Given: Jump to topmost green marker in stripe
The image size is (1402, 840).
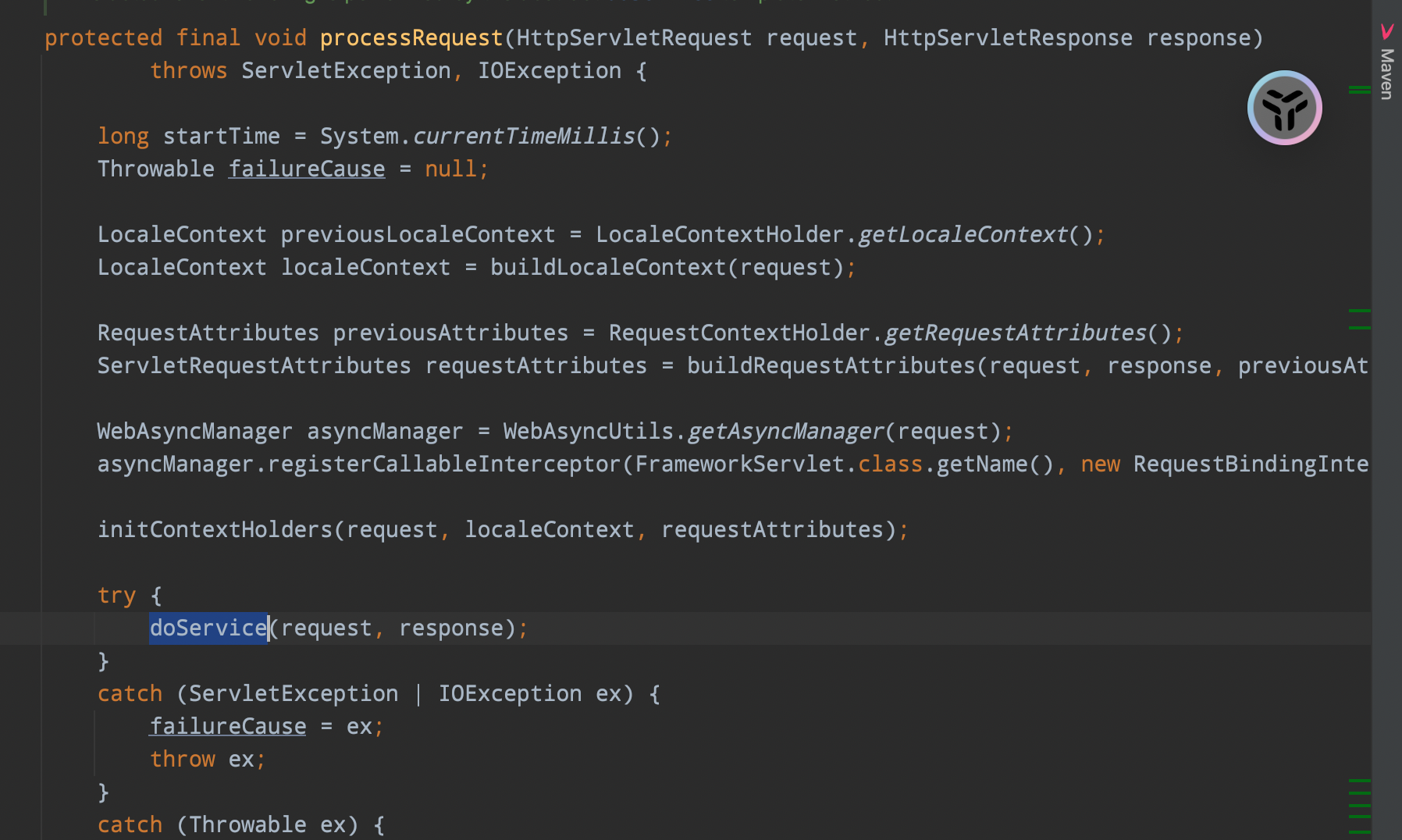Looking at the screenshot, I should coord(1359,90).
